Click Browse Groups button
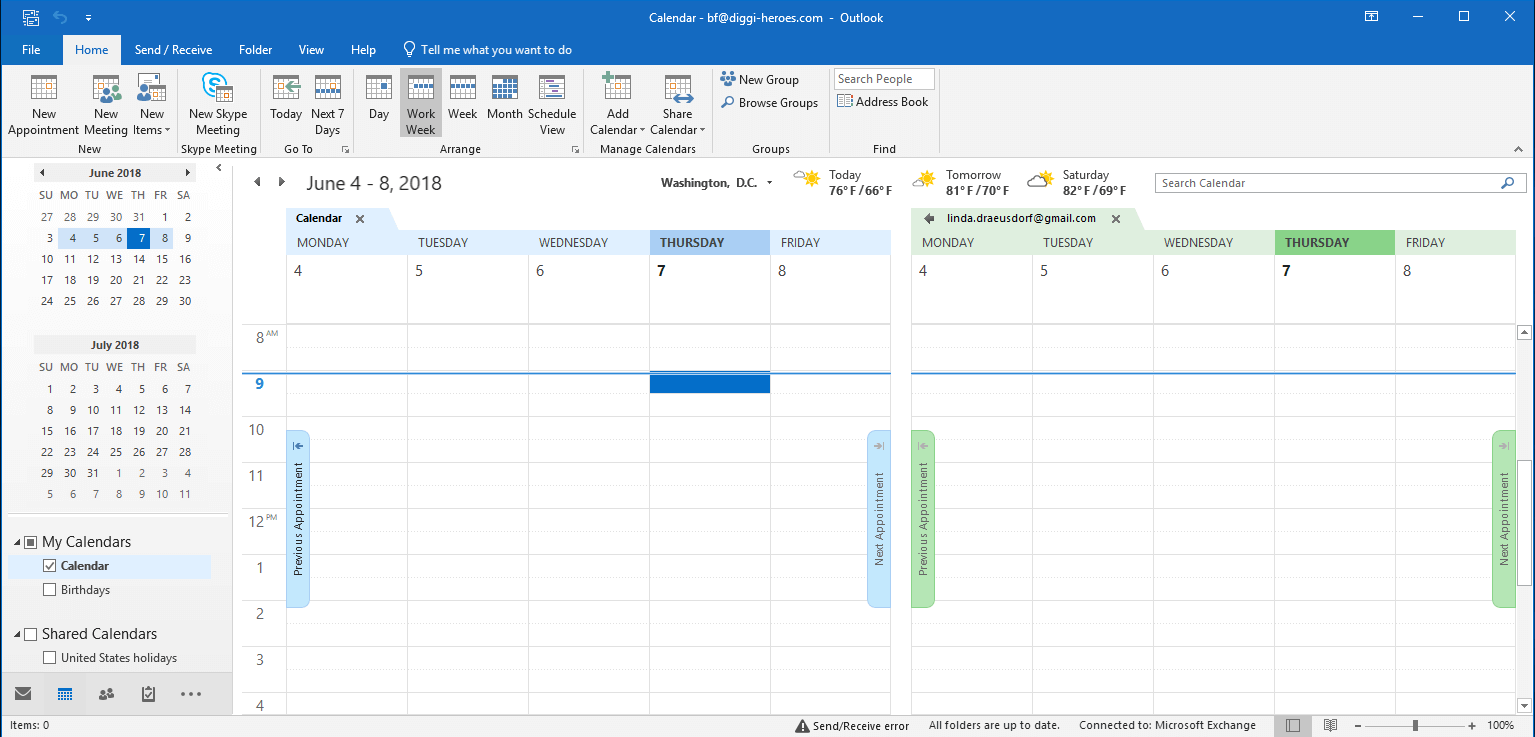The height and width of the screenshot is (737, 1535). [x=769, y=103]
